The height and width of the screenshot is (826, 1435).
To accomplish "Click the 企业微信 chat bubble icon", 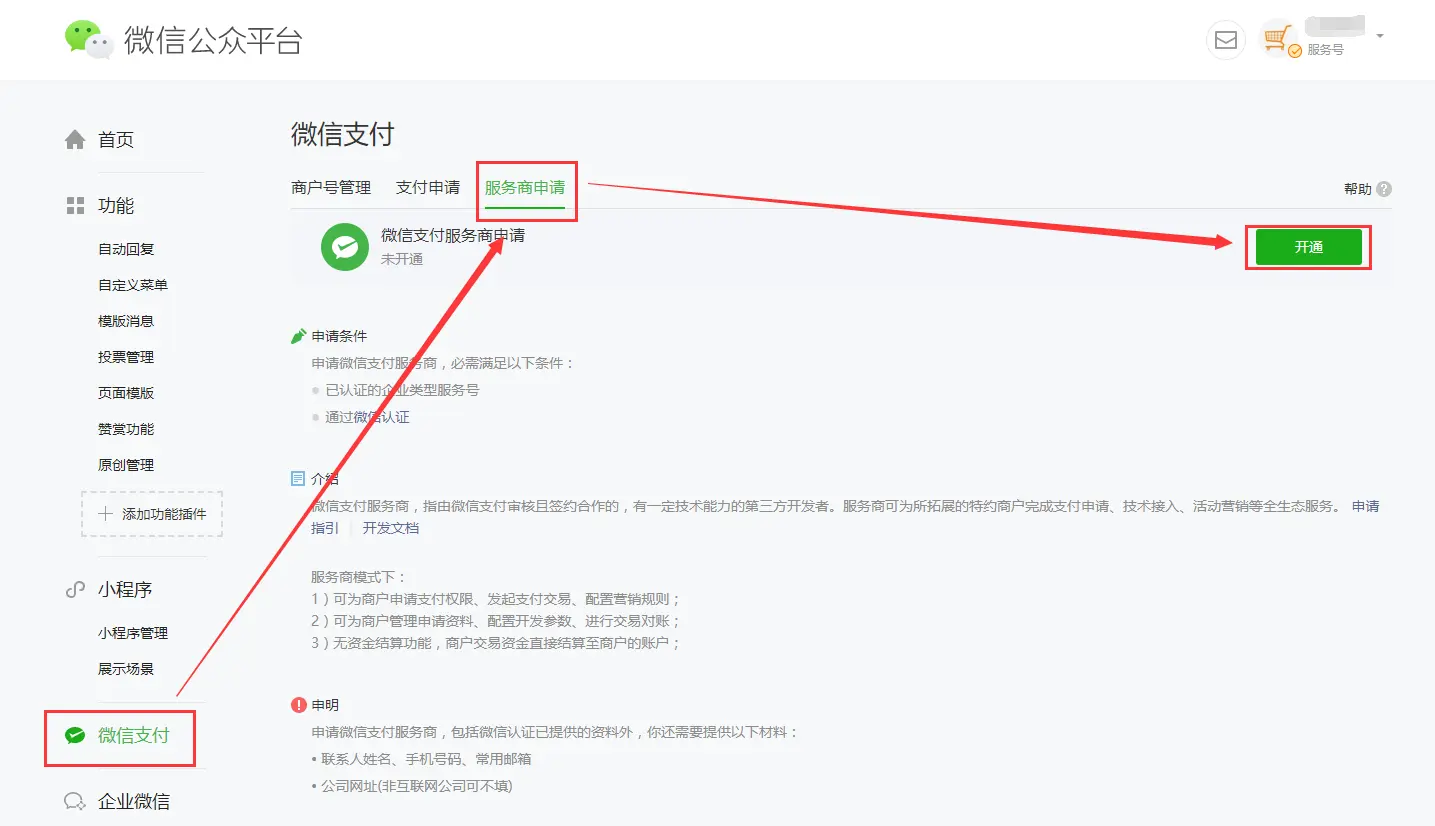I will pos(75,801).
